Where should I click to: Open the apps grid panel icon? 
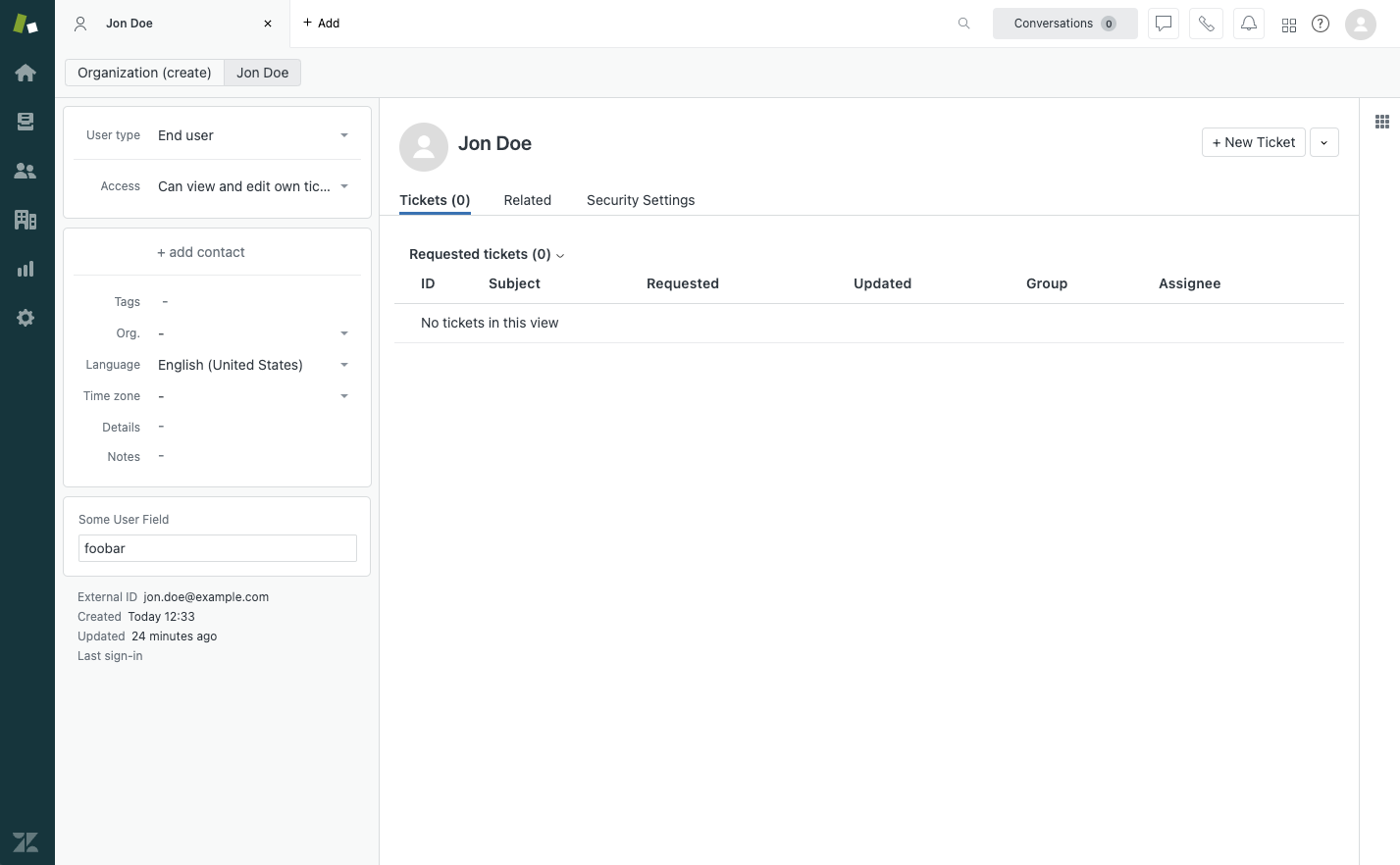point(1381,122)
